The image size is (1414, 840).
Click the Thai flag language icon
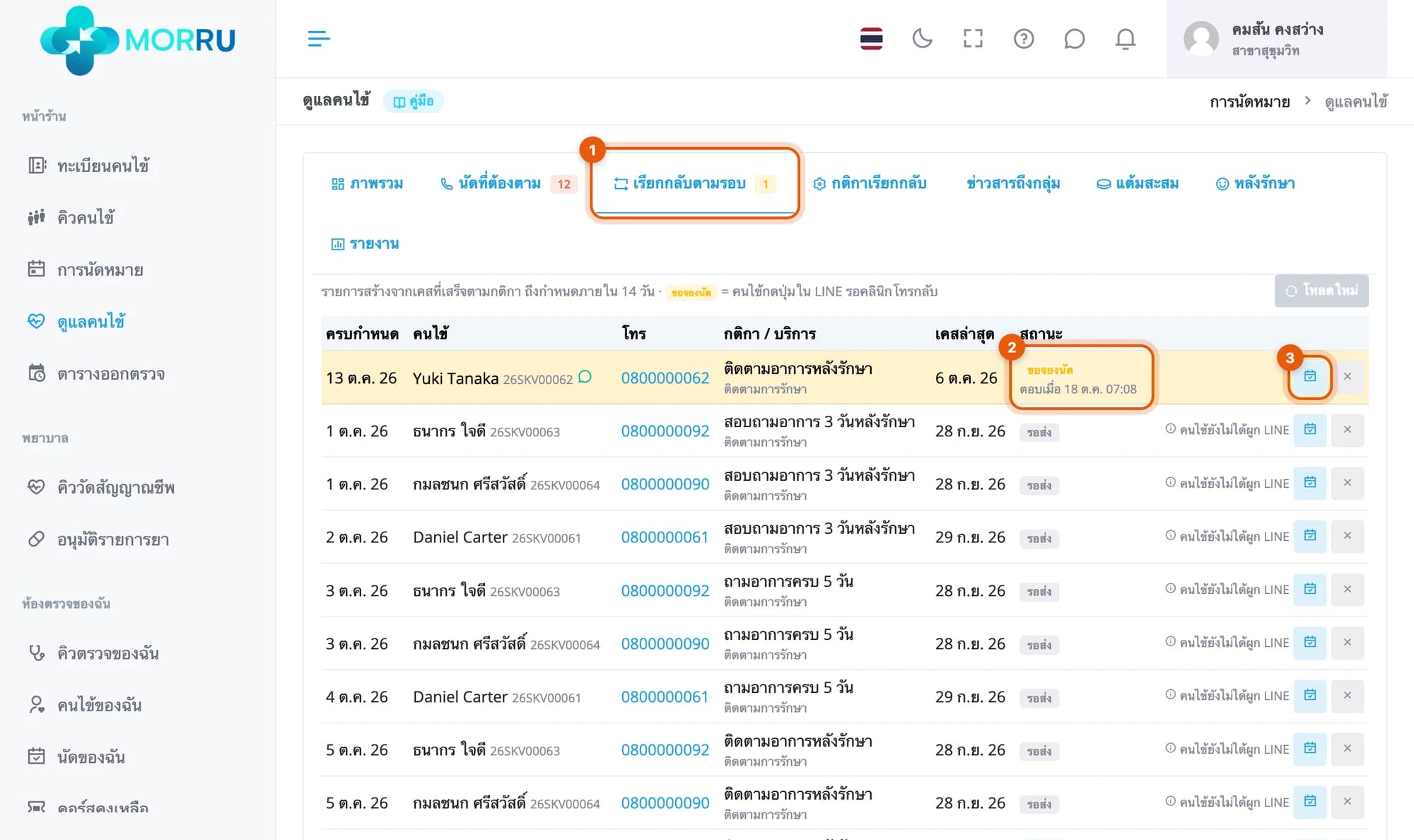(x=871, y=38)
